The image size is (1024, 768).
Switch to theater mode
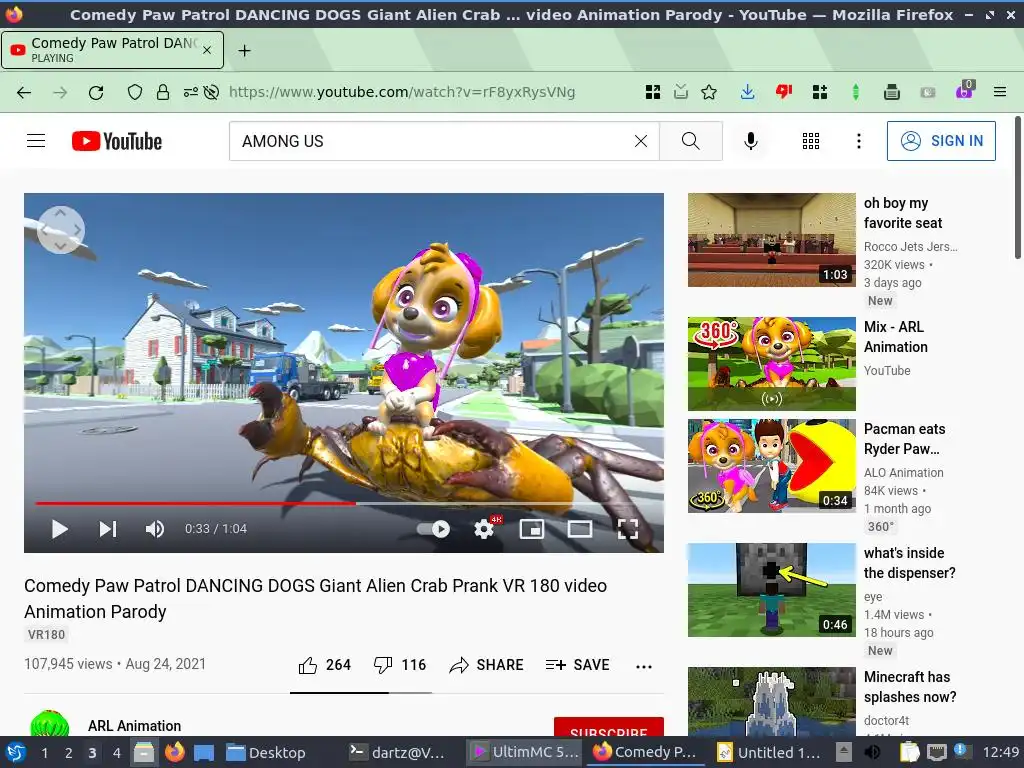click(580, 529)
